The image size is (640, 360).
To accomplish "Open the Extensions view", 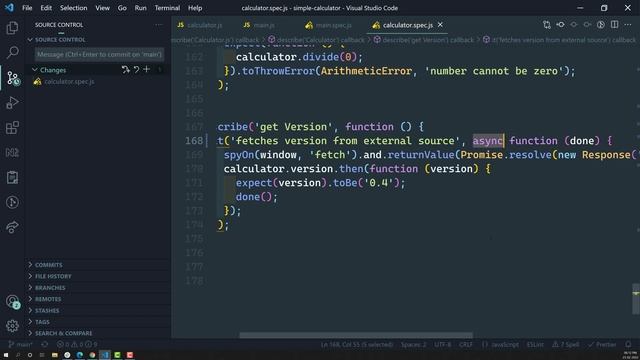I will [x=12, y=128].
